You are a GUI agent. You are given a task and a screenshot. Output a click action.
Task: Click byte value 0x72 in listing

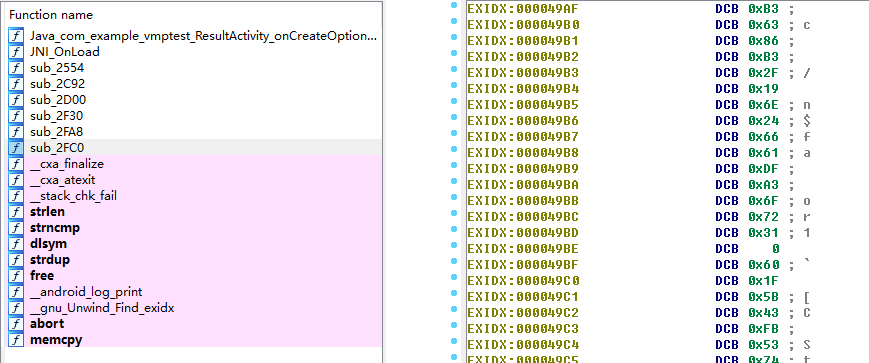coord(764,217)
